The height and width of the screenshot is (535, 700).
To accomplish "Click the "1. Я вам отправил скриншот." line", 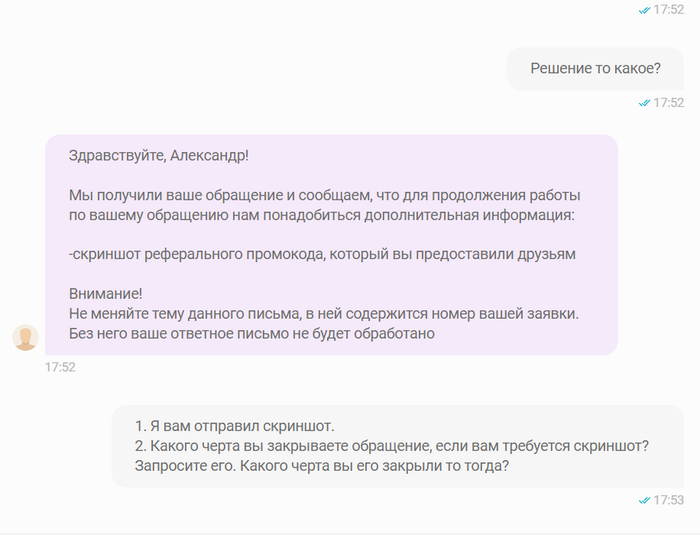I will (x=234, y=425).
